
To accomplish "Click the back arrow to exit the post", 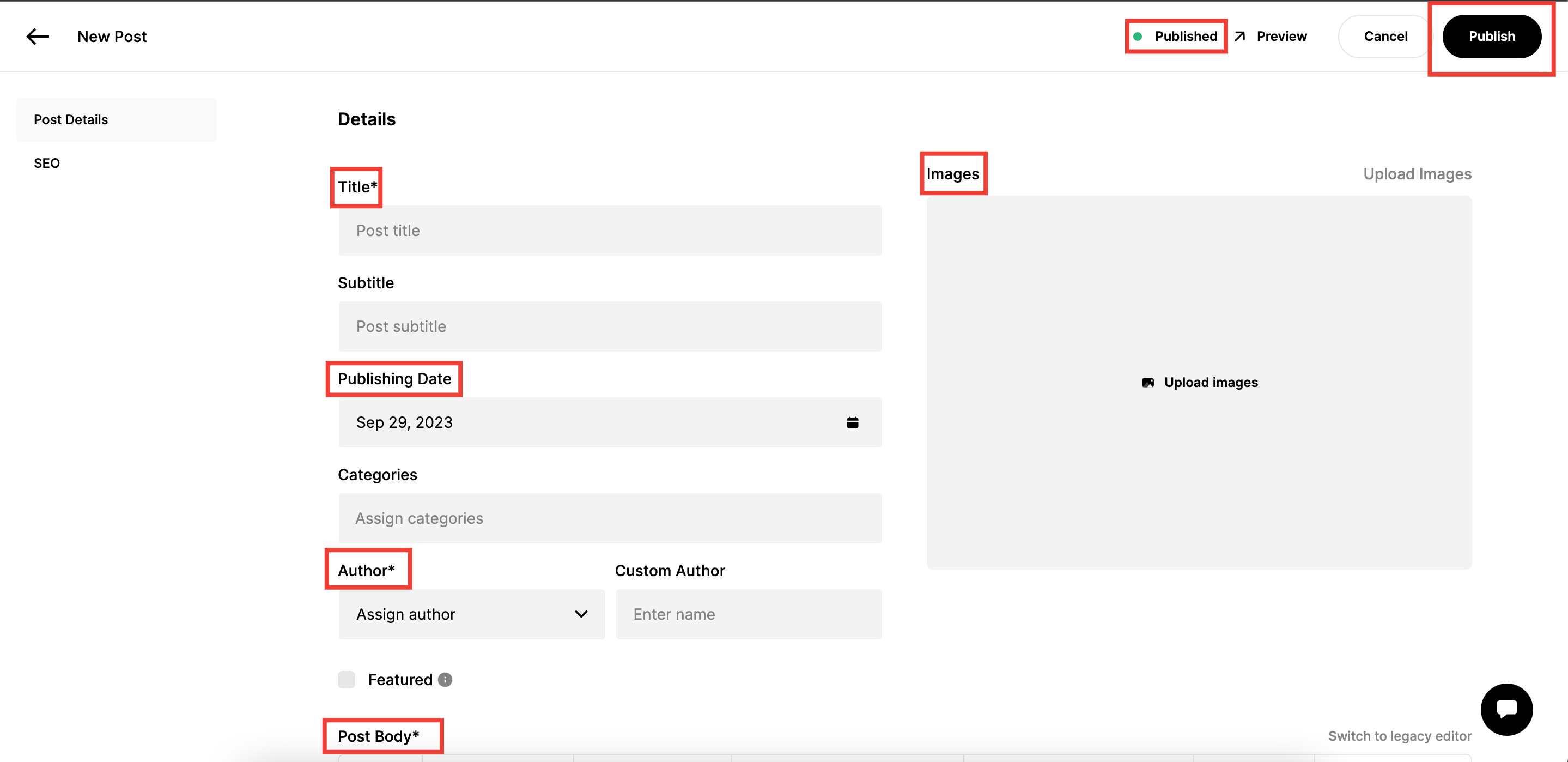I will pos(37,36).
